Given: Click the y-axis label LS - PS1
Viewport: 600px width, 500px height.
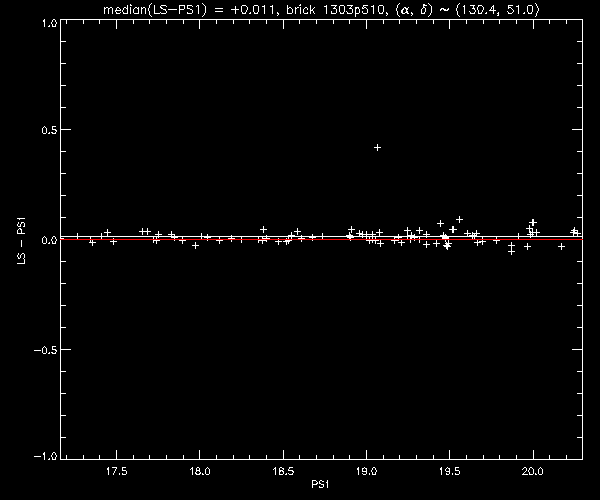Looking at the screenshot, I should click(21, 240).
